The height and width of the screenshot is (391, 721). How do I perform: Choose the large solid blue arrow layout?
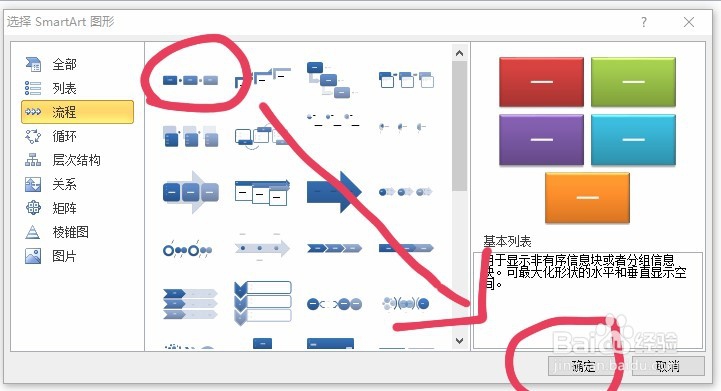334,192
